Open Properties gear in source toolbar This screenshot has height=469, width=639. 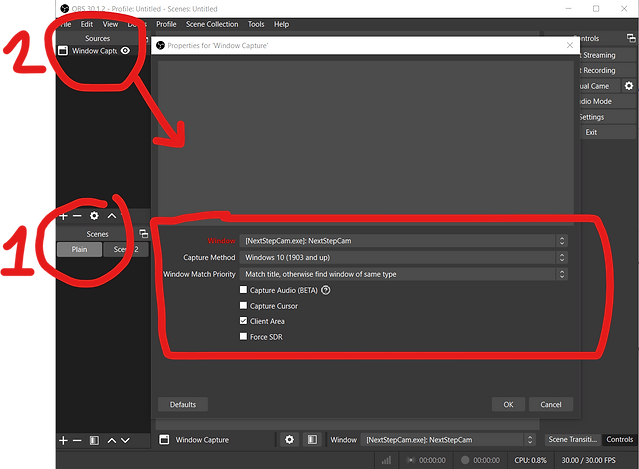pyautogui.click(x=289, y=440)
